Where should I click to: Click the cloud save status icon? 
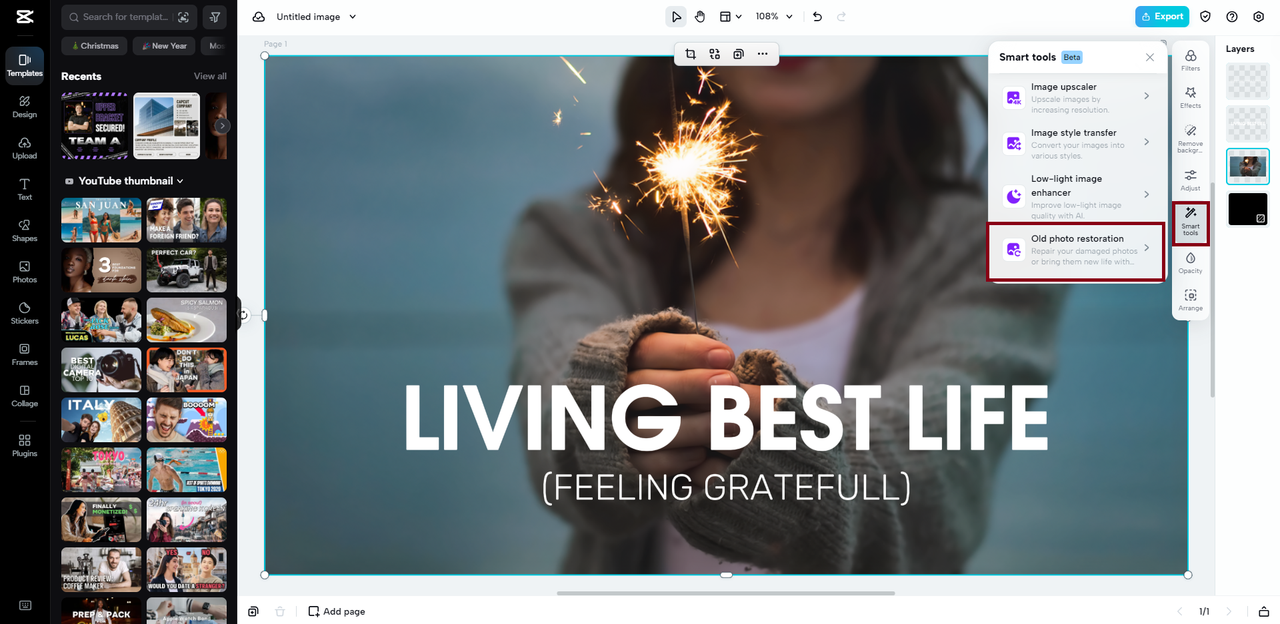[259, 17]
